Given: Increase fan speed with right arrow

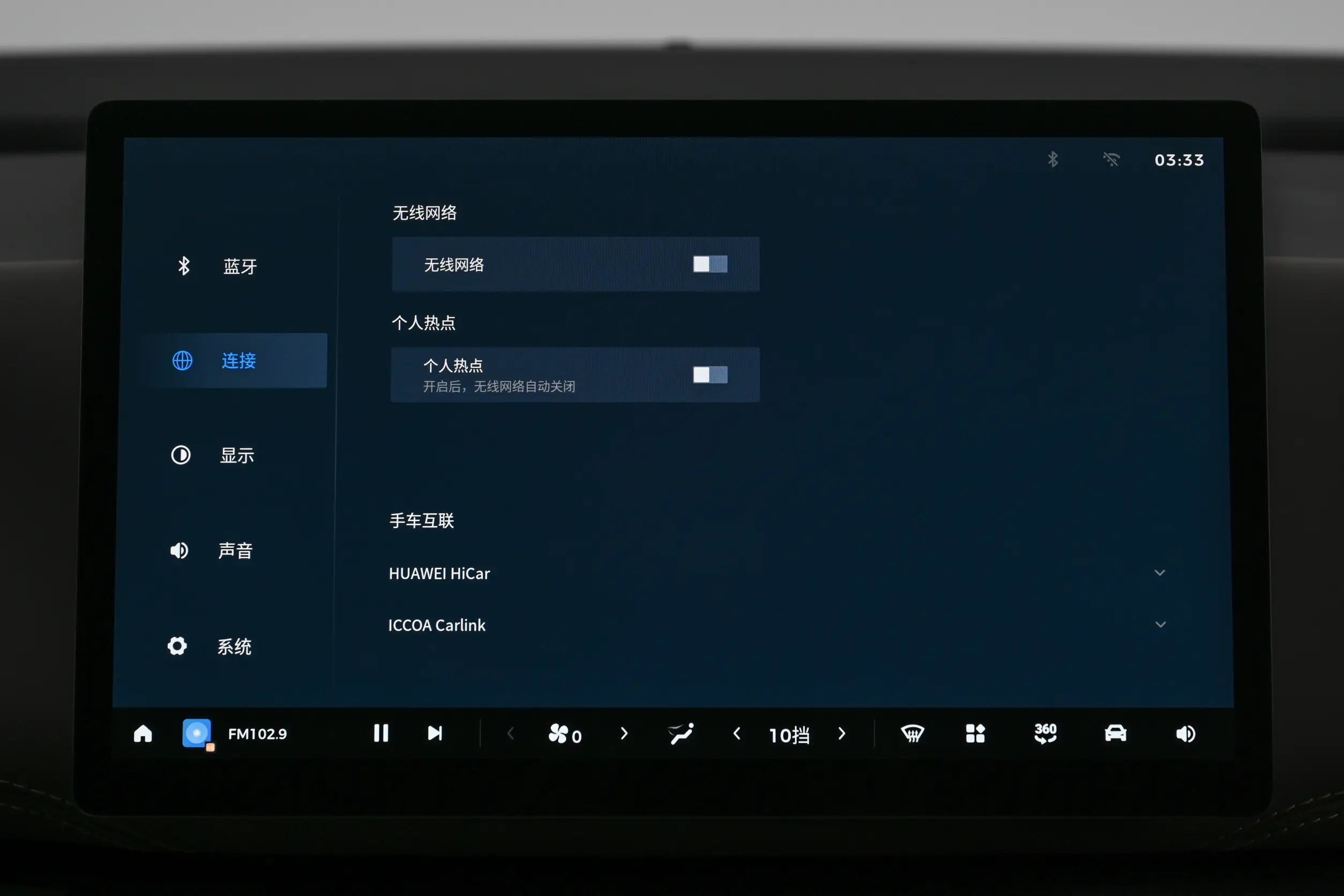Looking at the screenshot, I should pos(624,734).
